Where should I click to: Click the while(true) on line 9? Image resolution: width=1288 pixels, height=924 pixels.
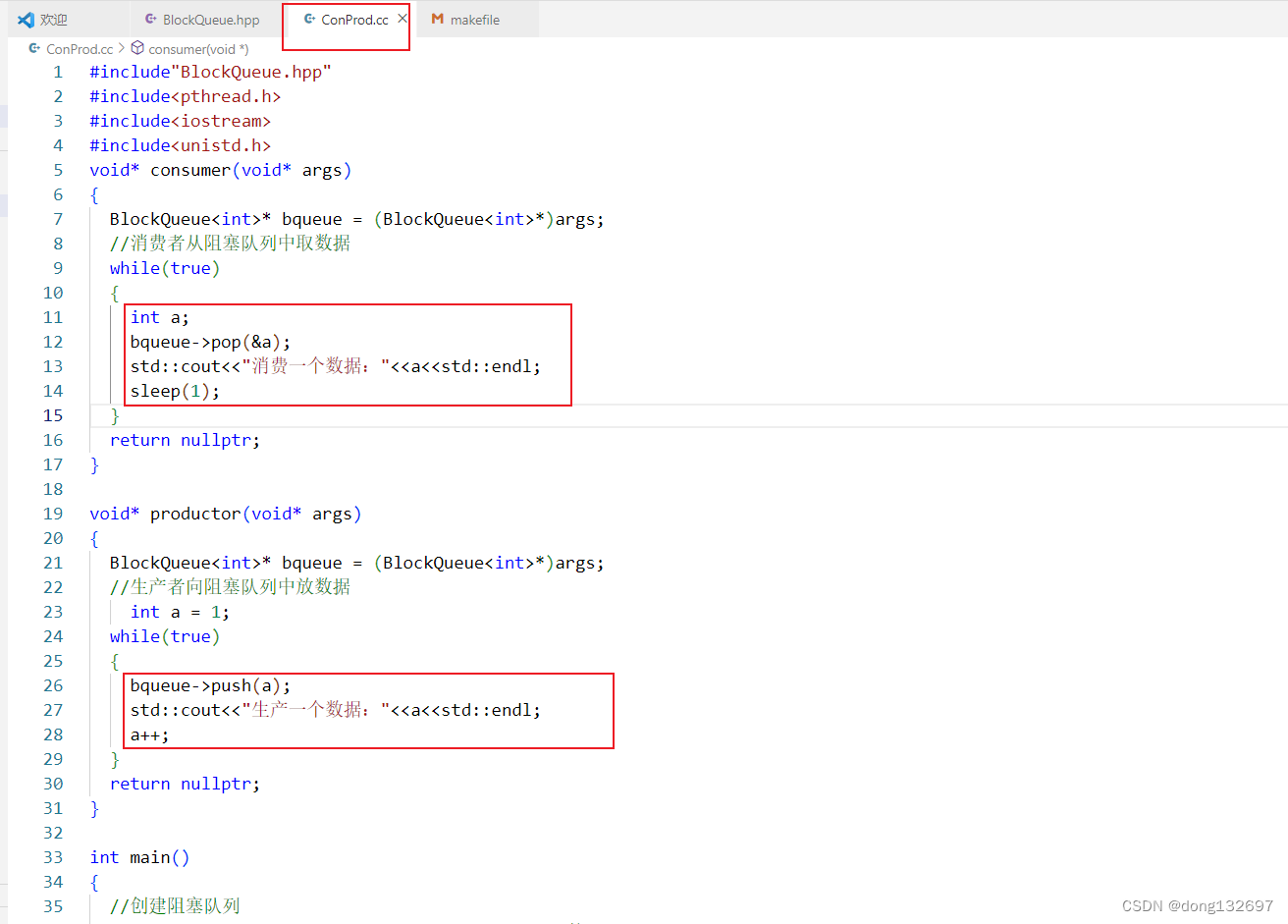165,268
